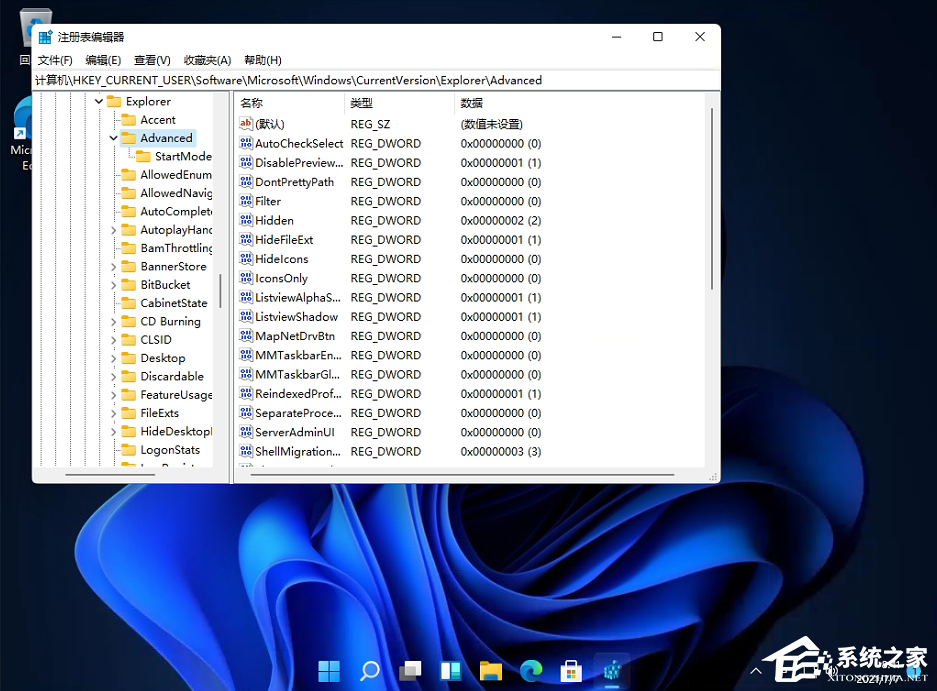Collapse the Explorer tree node

pos(99,101)
